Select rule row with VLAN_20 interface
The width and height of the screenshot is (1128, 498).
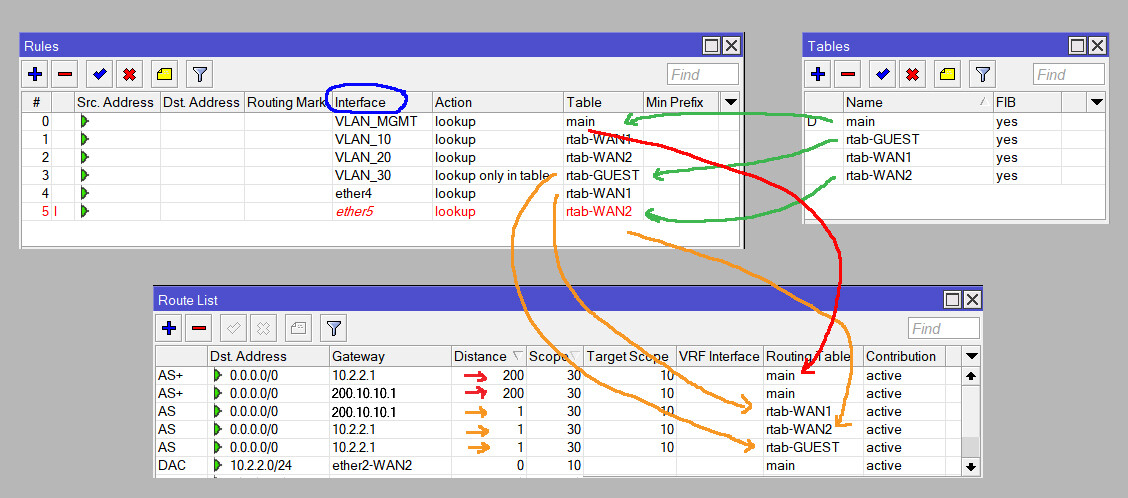[381, 158]
